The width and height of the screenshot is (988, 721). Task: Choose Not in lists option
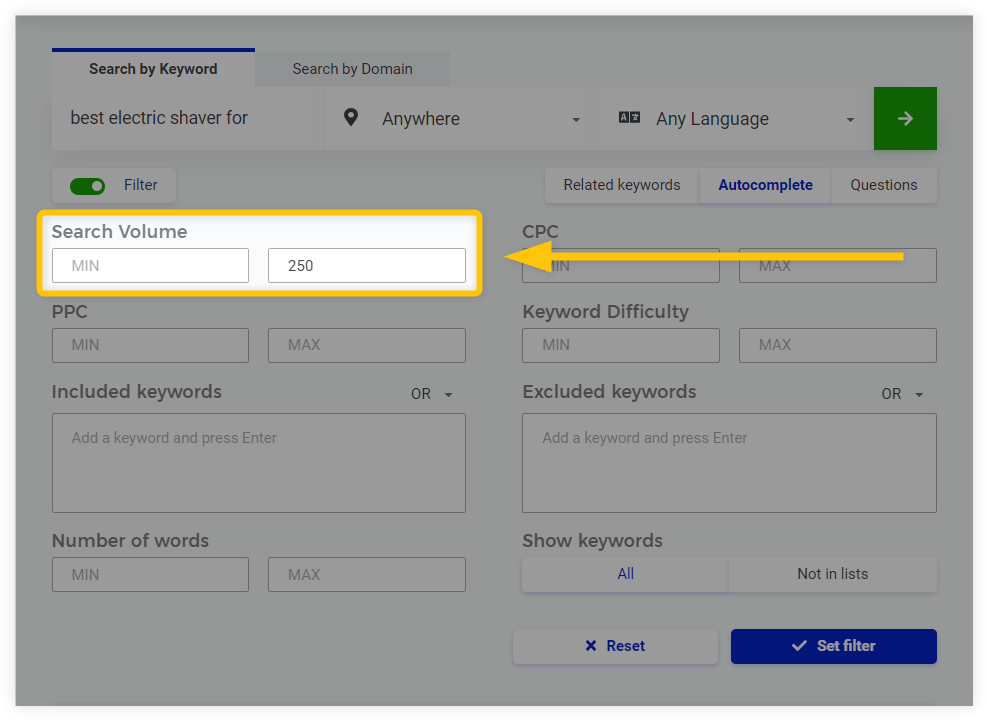[832, 574]
